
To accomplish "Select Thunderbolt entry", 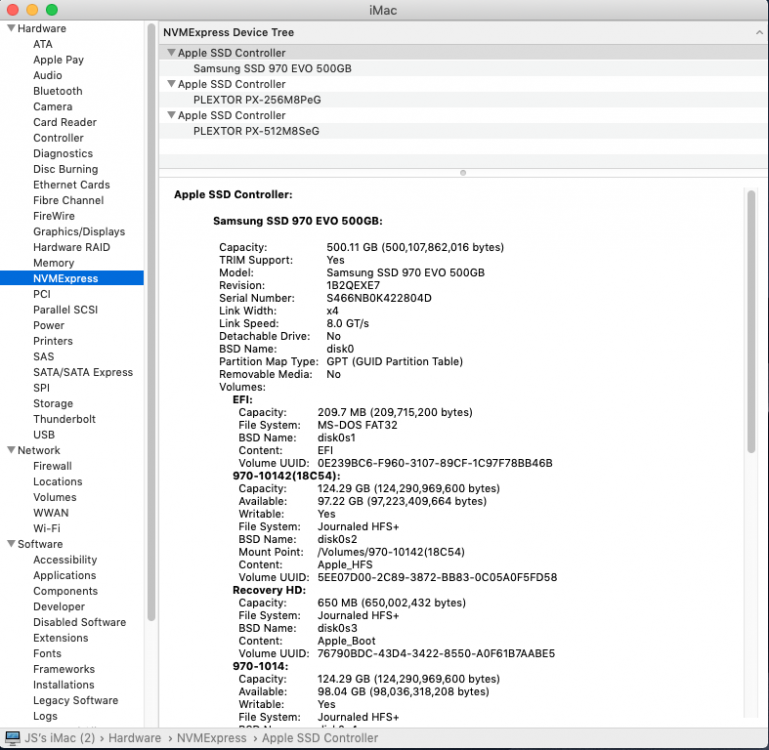I will click(x=64, y=419).
